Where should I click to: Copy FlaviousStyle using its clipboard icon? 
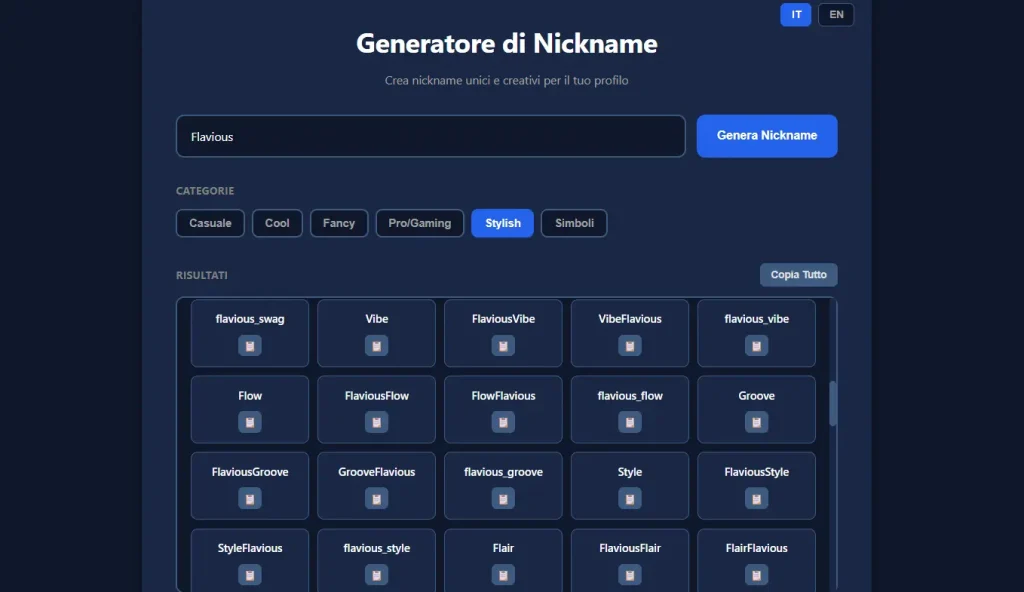756,499
